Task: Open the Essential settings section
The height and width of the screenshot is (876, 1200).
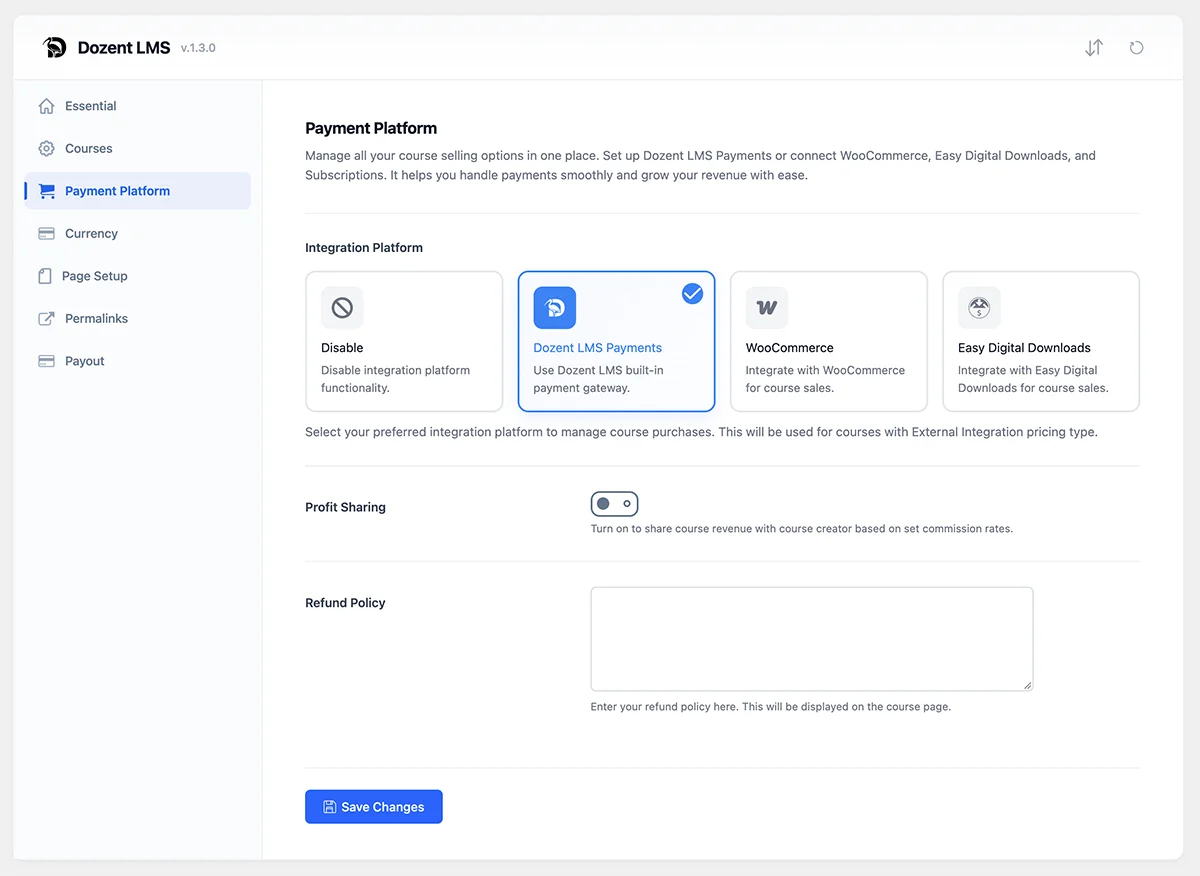Action: pyautogui.click(x=138, y=106)
